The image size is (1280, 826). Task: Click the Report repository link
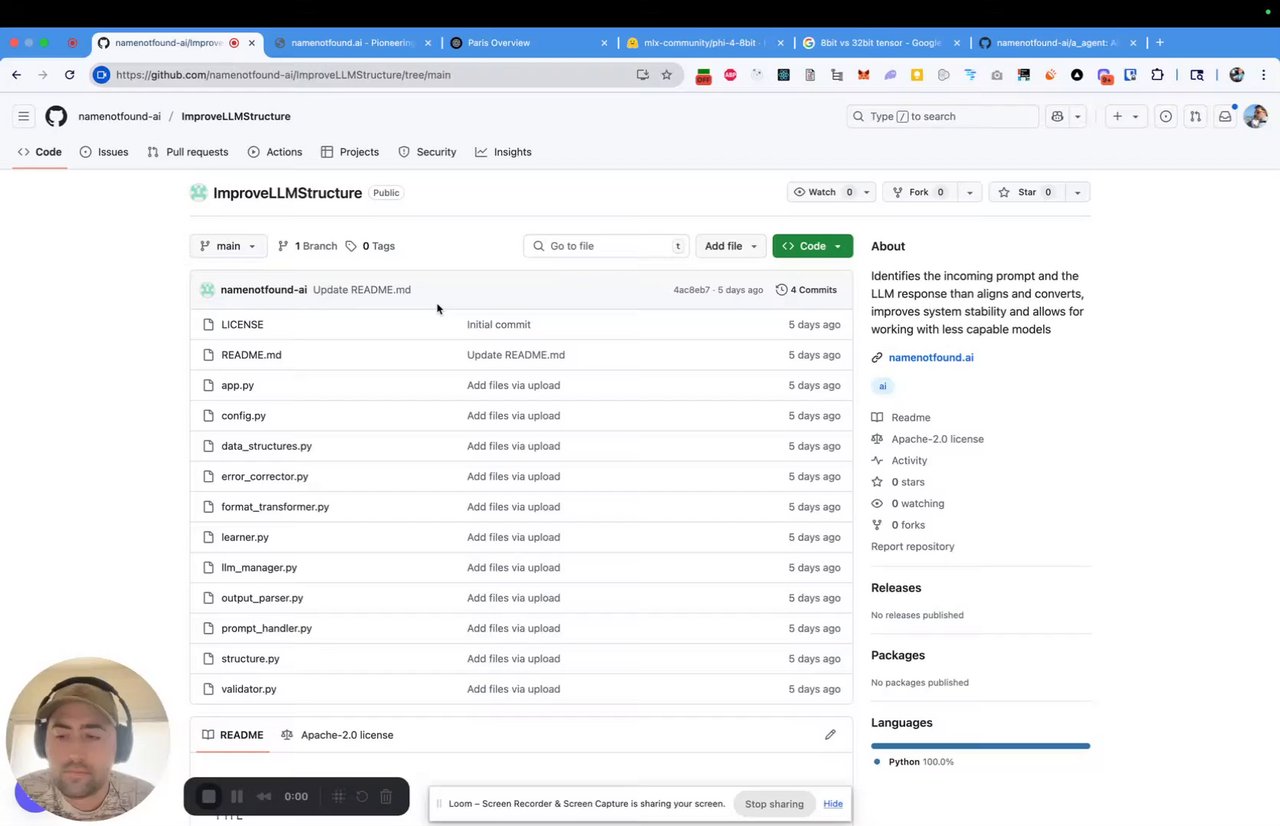(913, 547)
